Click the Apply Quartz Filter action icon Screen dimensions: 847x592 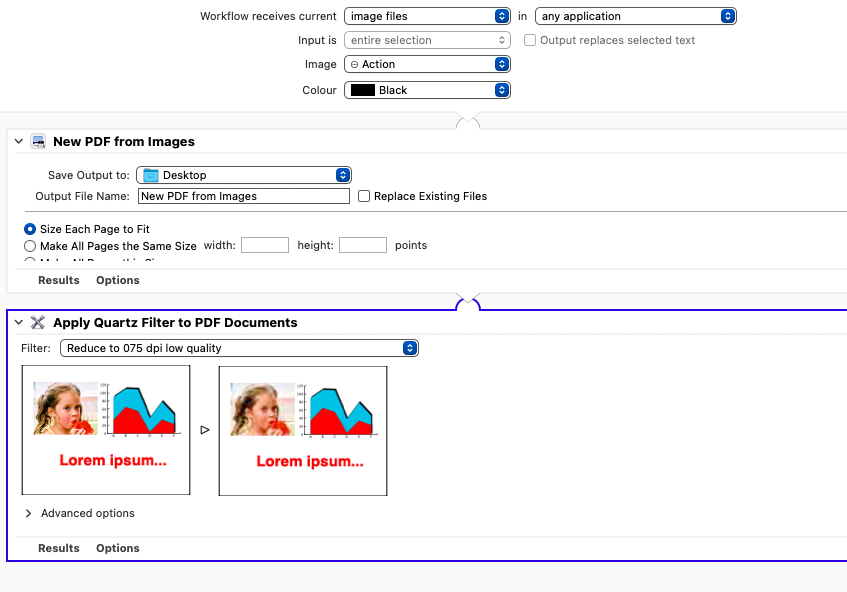(x=38, y=322)
